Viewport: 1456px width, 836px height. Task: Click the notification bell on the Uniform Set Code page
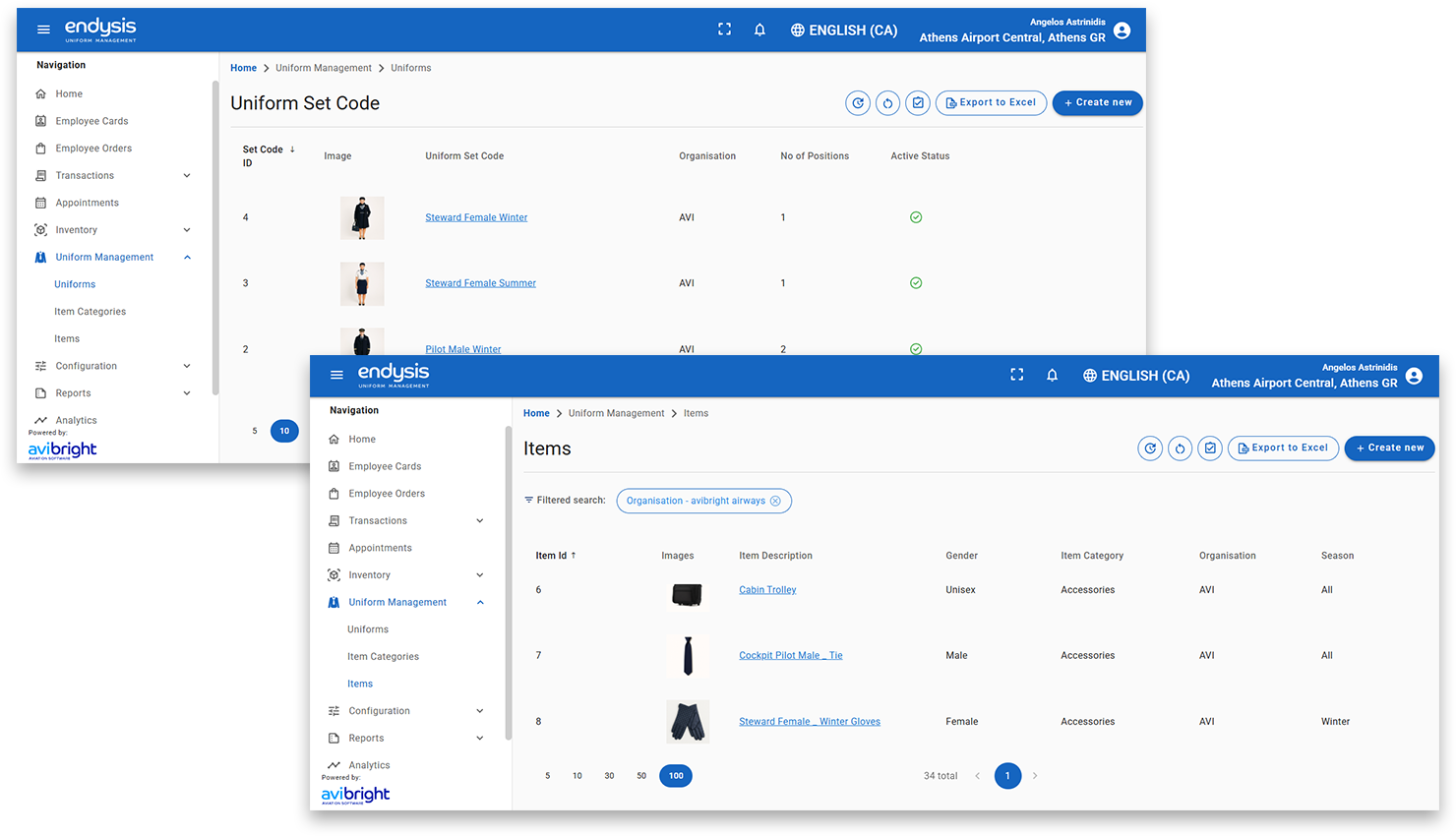pyautogui.click(x=759, y=30)
